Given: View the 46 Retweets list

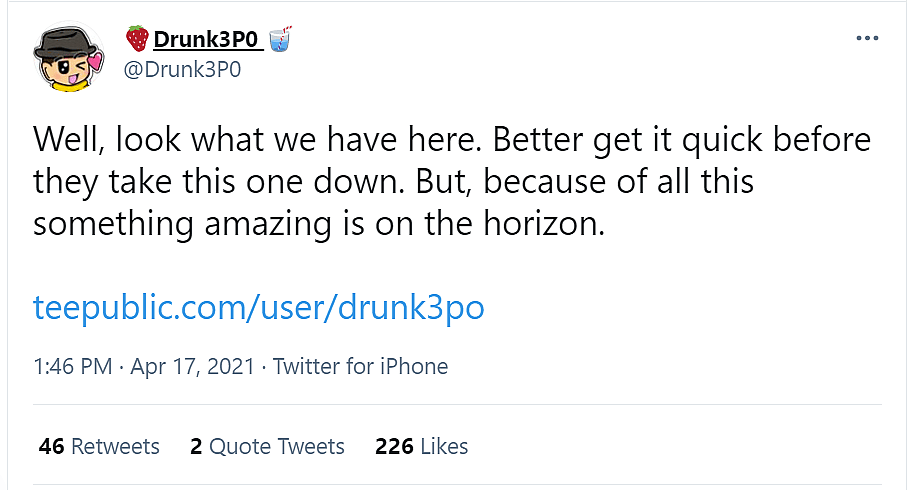Looking at the screenshot, I should tap(99, 446).
